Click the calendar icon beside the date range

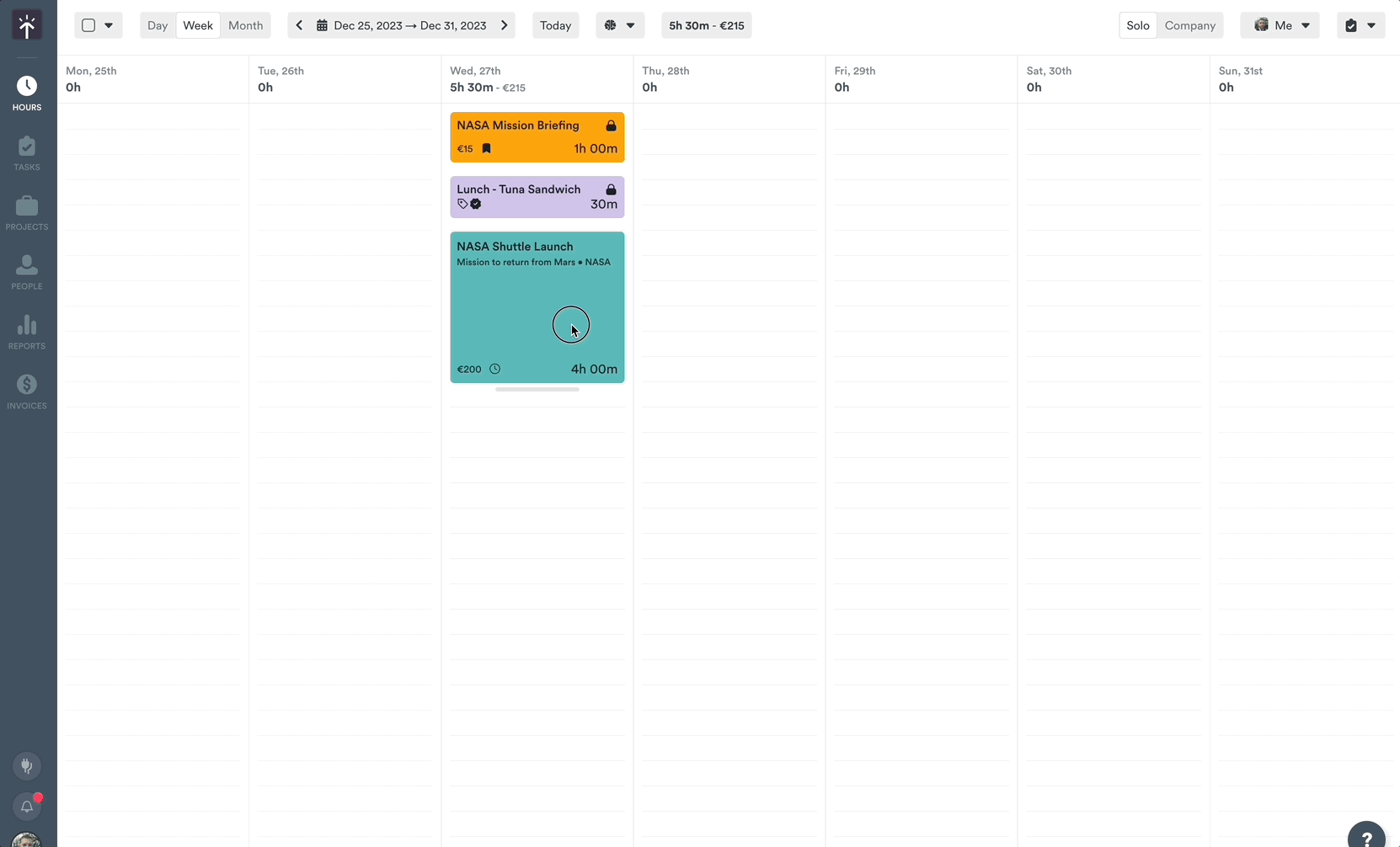click(322, 25)
